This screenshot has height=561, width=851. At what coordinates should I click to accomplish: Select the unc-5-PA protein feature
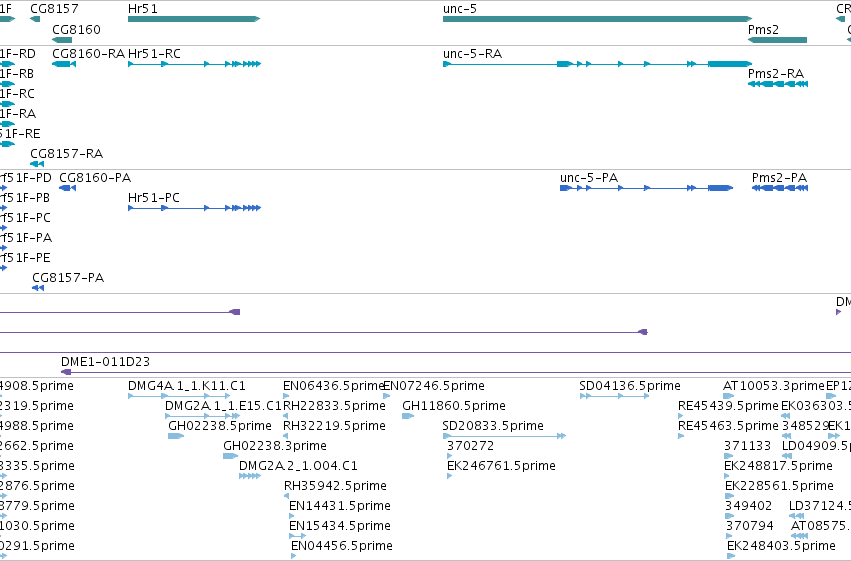[x=646, y=188]
